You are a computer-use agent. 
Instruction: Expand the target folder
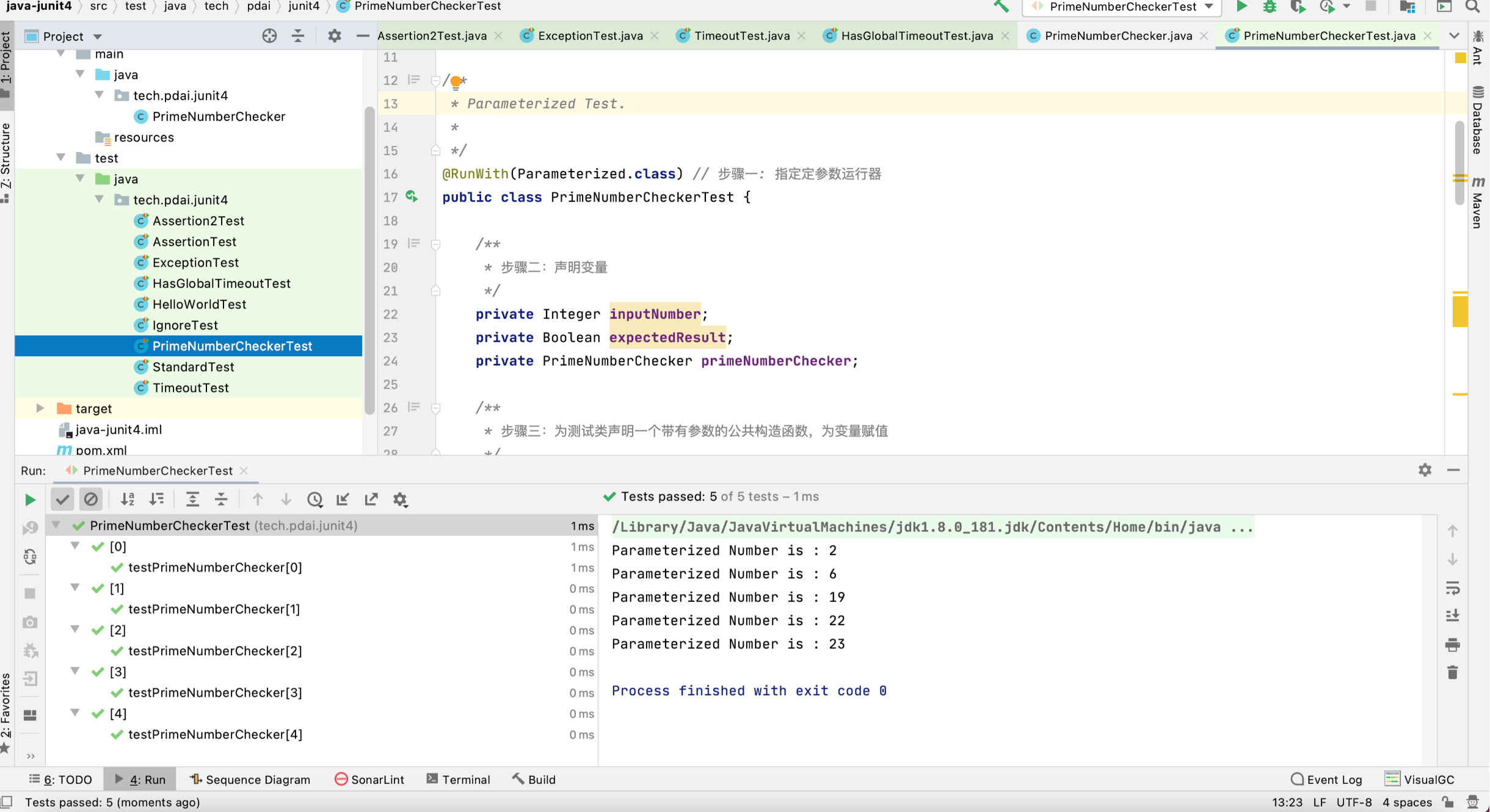[40, 408]
